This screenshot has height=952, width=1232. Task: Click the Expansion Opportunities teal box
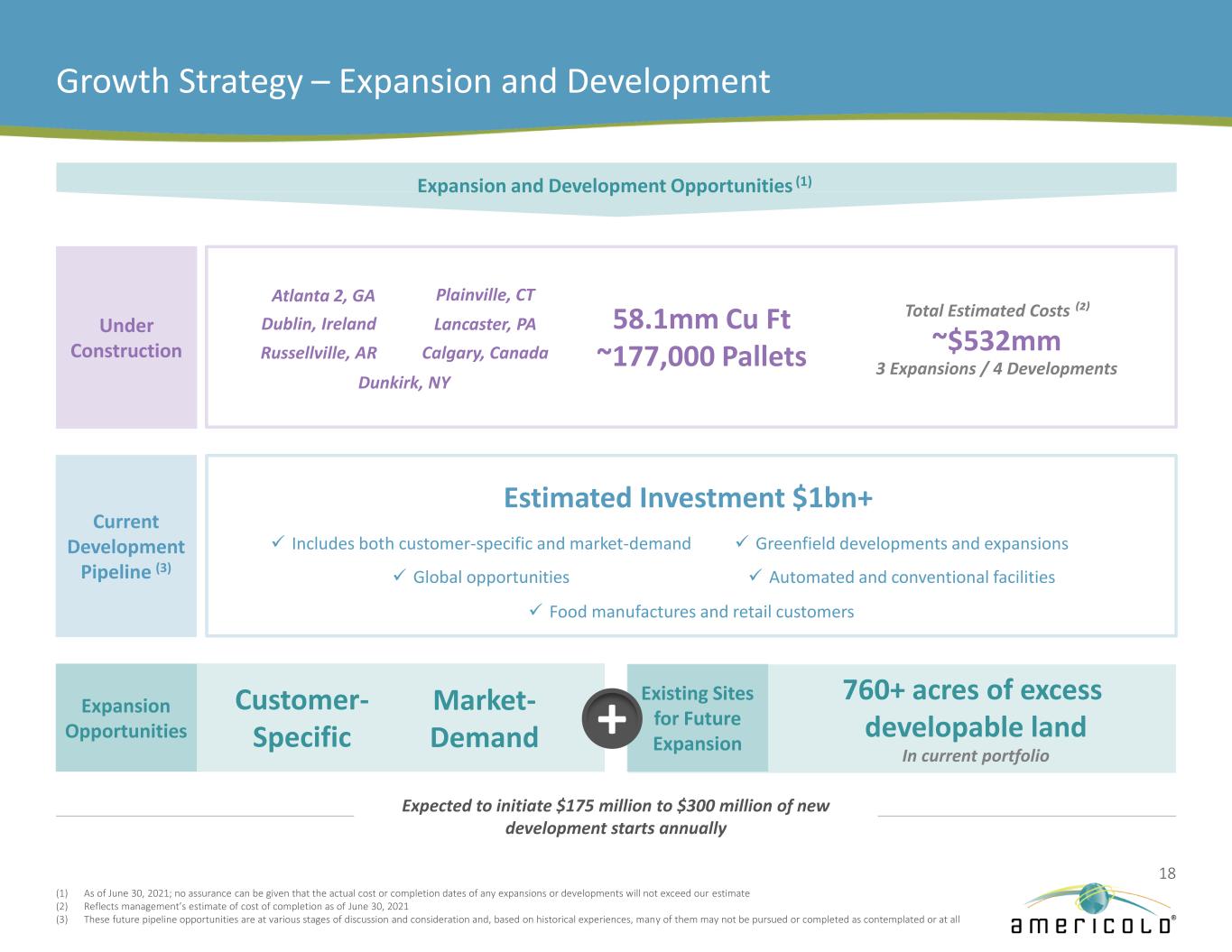126,718
